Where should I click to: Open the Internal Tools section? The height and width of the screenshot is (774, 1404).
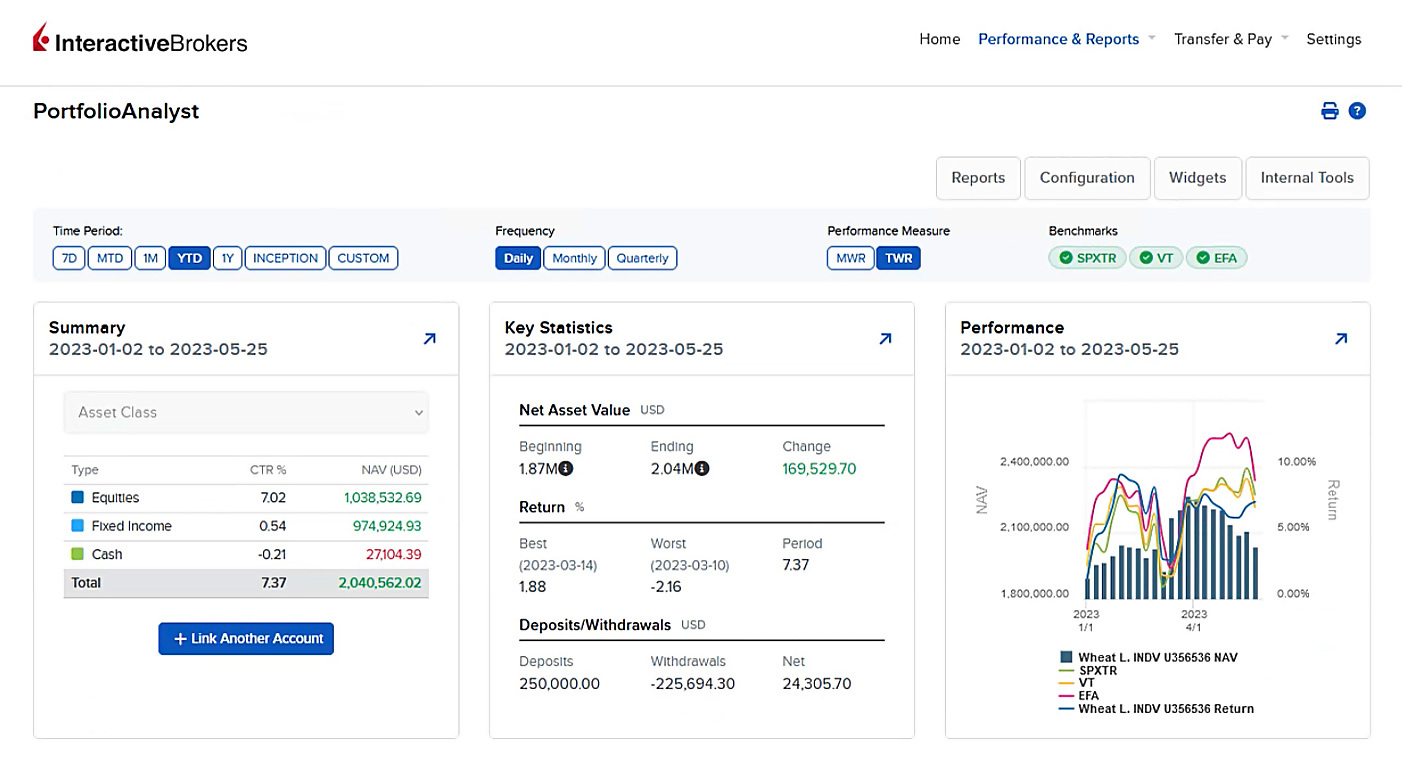[1307, 178]
